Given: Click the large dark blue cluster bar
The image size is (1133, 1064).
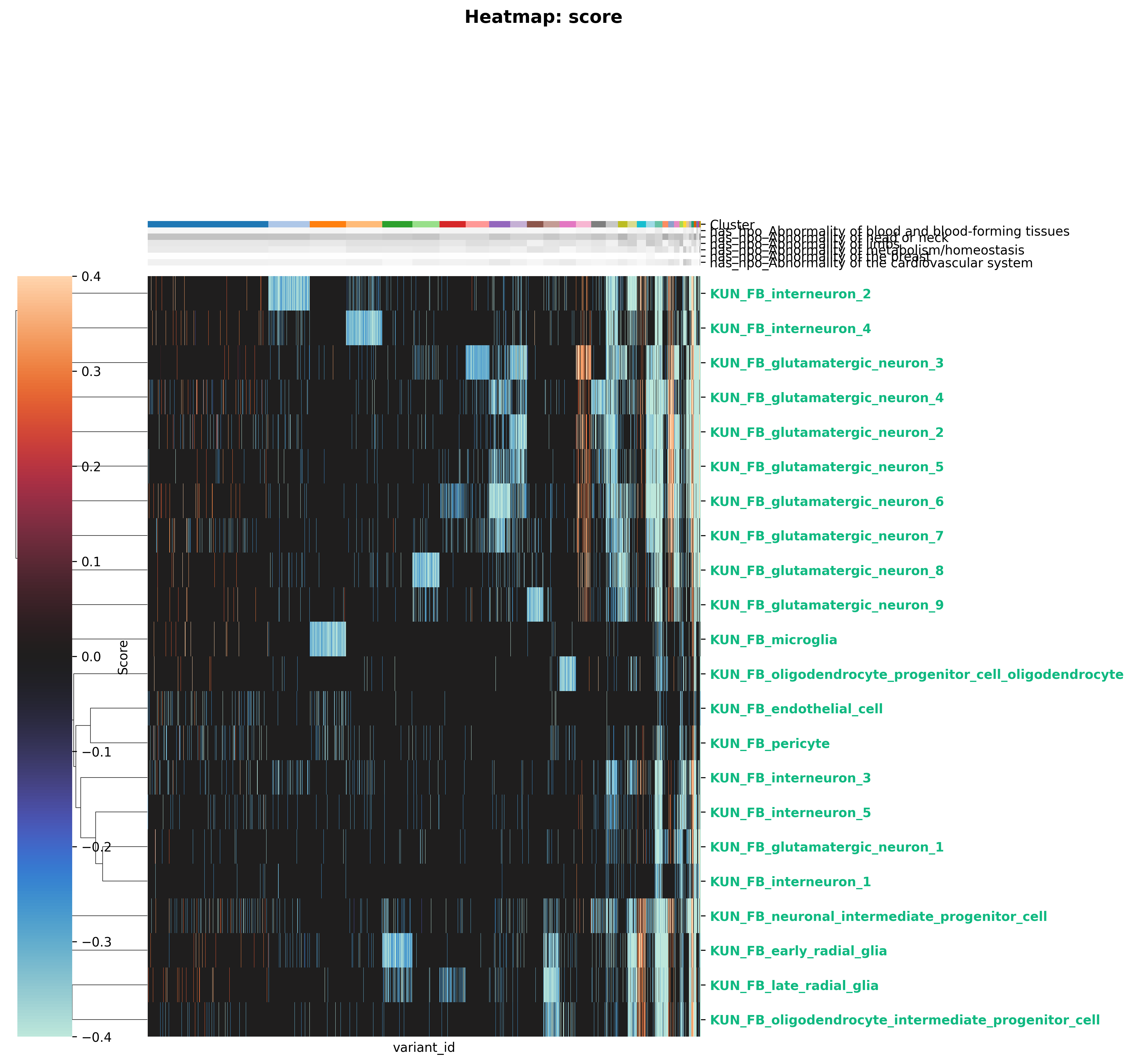Looking at the screenshot, I should [207, 224].
